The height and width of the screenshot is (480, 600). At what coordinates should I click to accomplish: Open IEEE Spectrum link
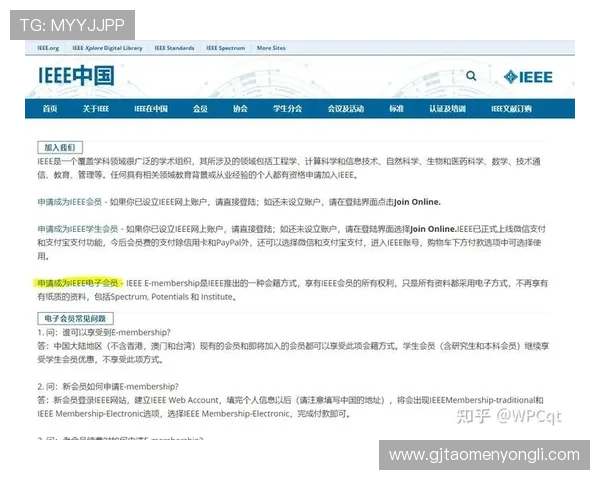[x=226, y=48]
